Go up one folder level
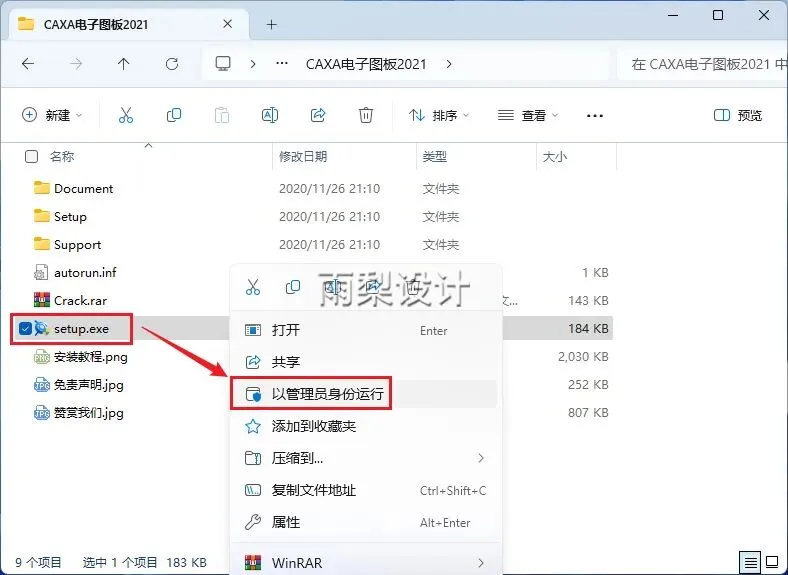 coord(124,64)
